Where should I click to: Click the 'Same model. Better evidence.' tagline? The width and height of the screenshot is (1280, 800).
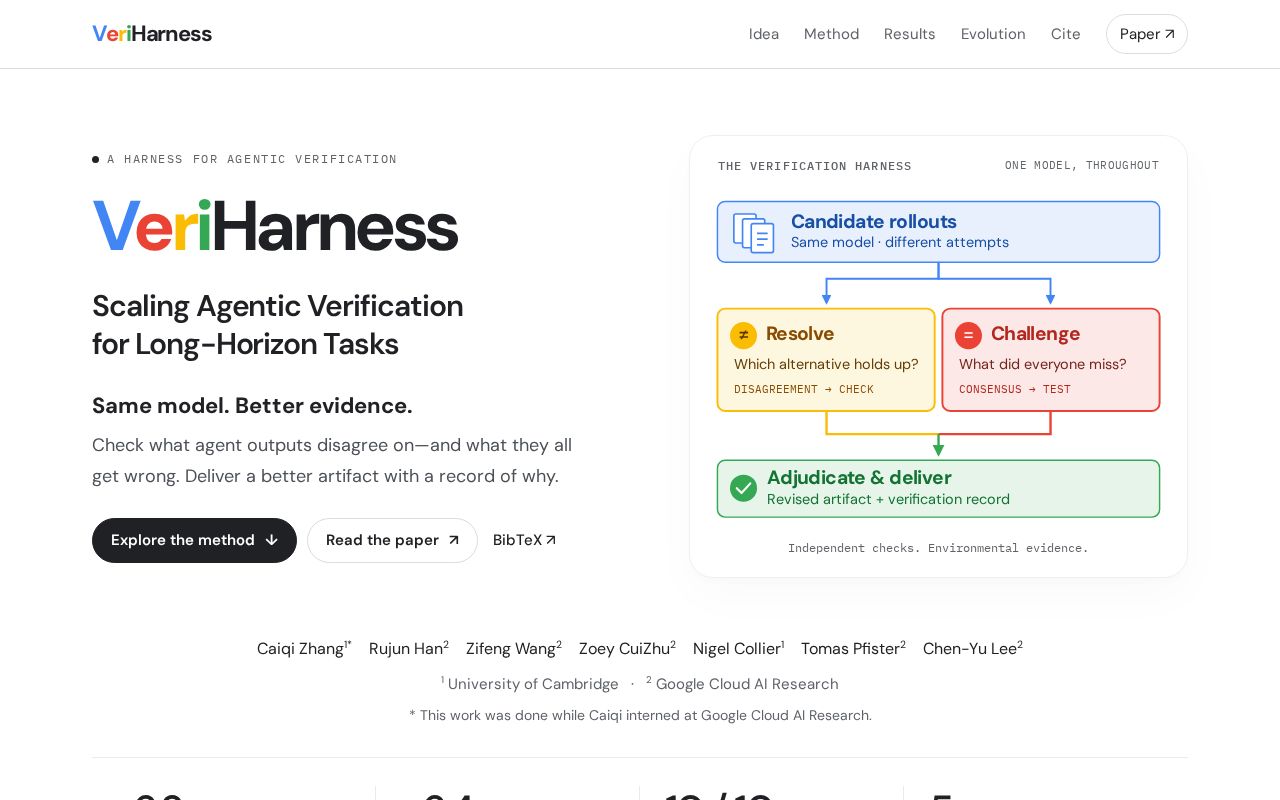pyautogui.click(x=252, y=405)
